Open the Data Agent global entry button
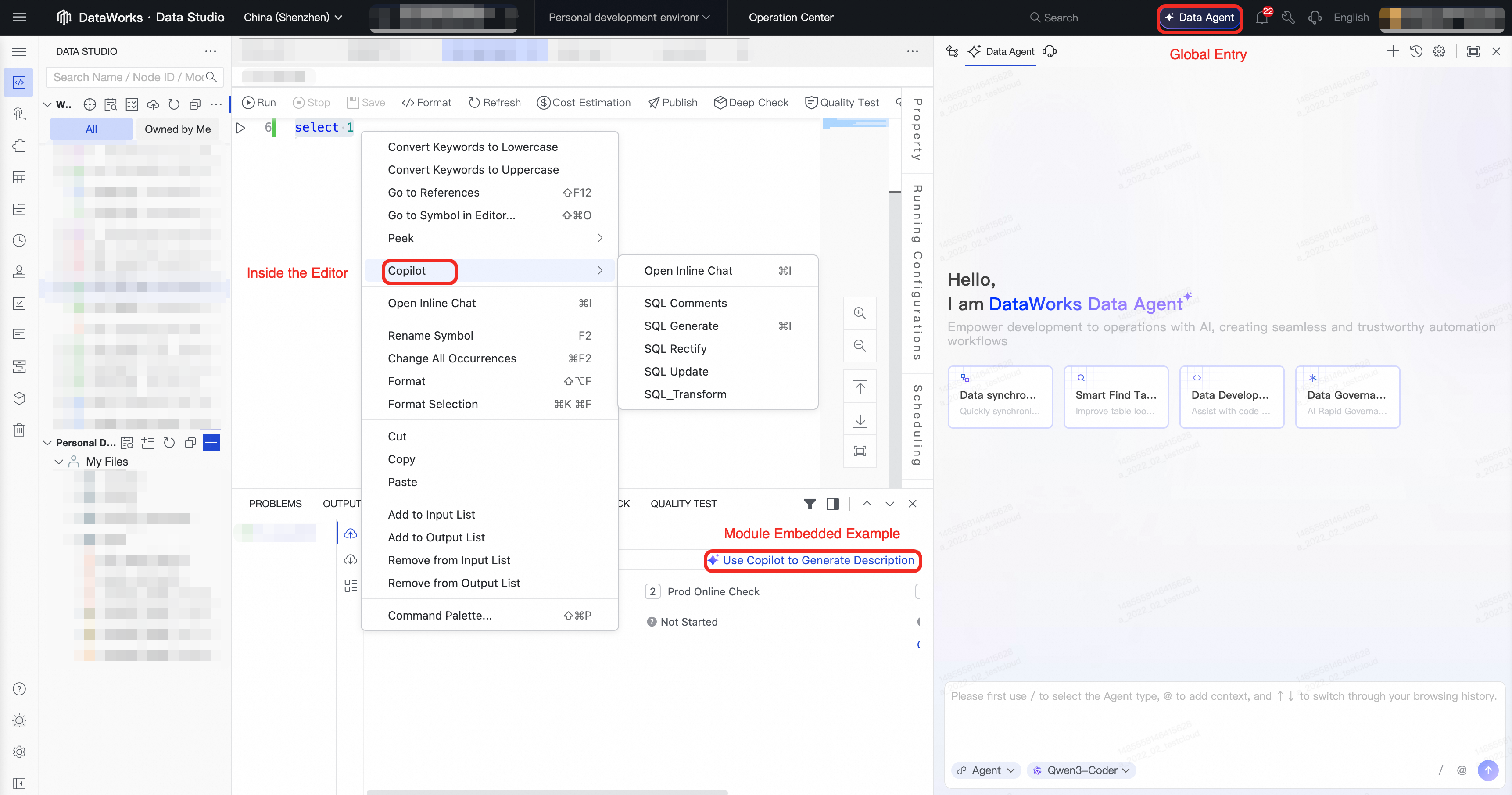The height and width of the screenshot is (795, 1512). 1200,18
